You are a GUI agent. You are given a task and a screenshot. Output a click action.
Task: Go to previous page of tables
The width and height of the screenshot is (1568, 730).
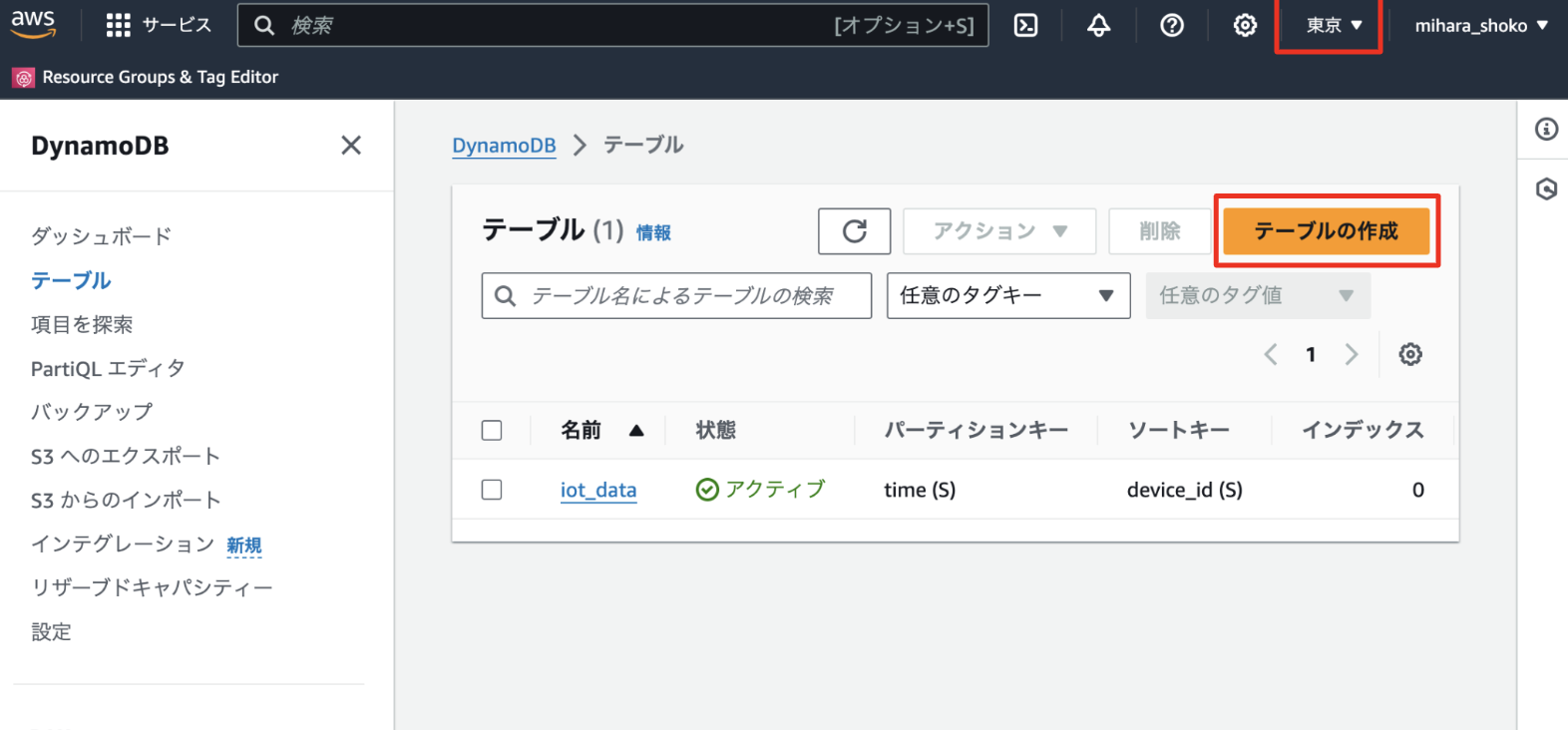coord(1271,354)
